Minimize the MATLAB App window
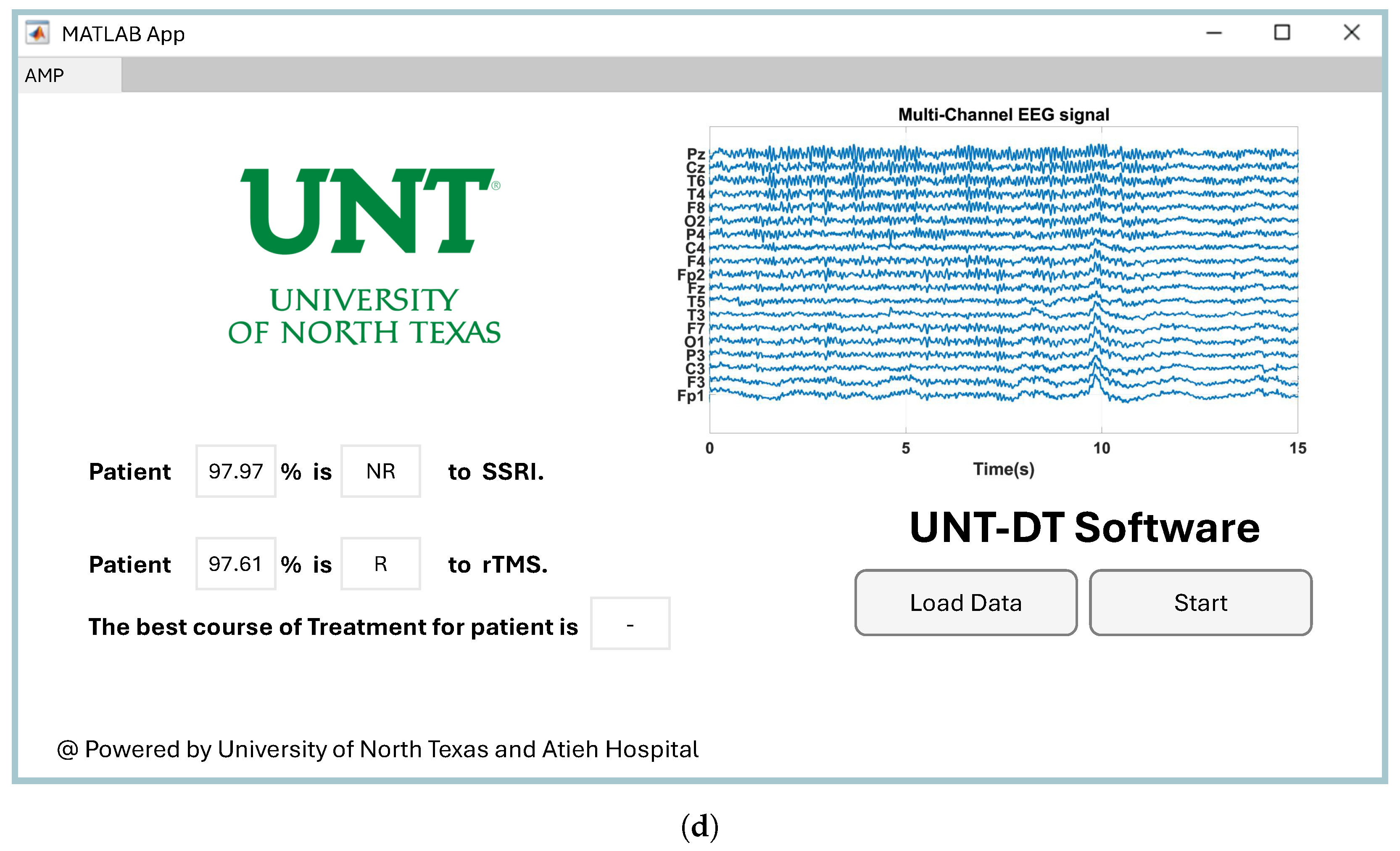This screenshot has height=851, width=1400. point(1214,33)
